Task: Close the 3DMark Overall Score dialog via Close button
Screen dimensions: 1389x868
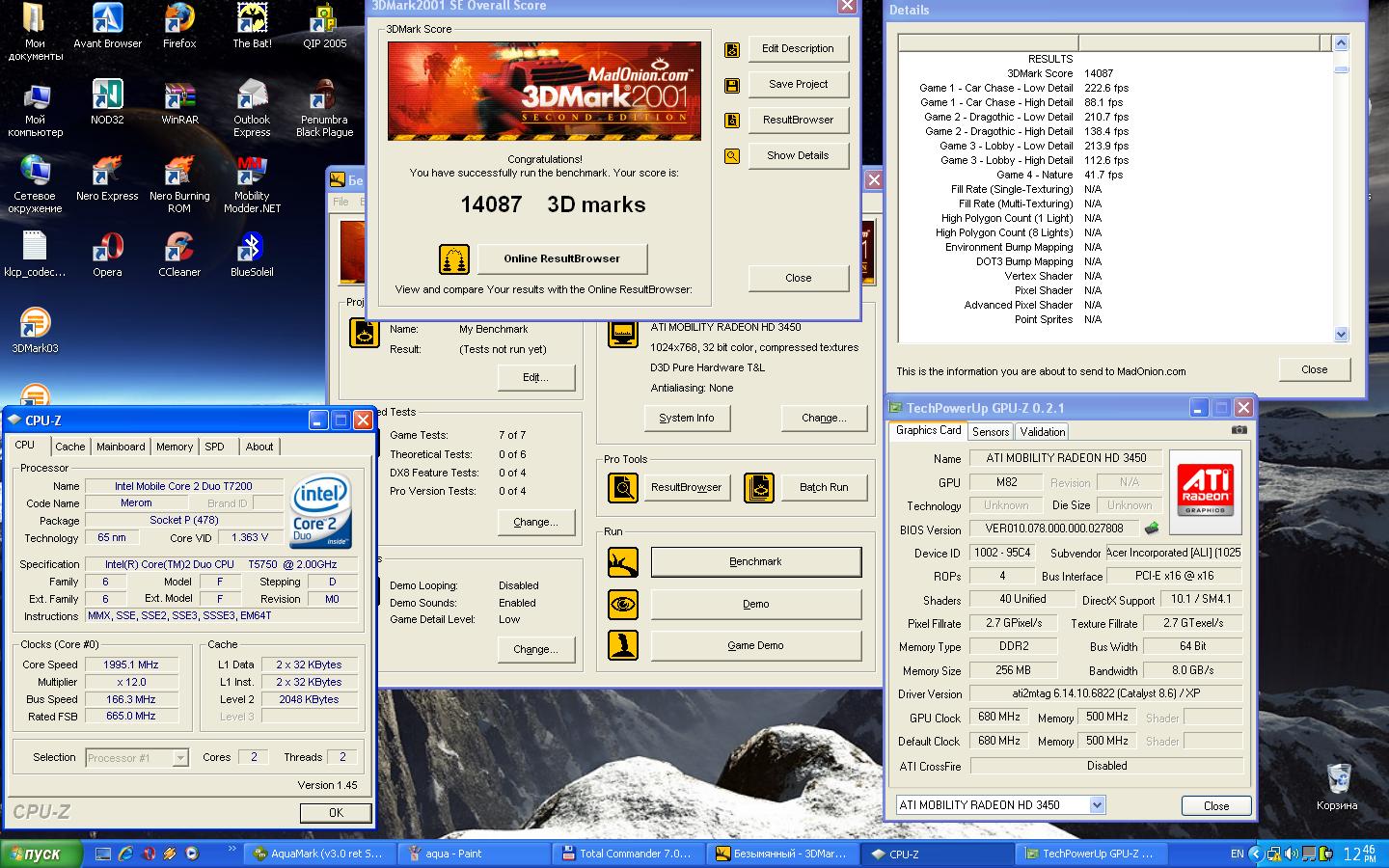Action: tap(798, 278)
